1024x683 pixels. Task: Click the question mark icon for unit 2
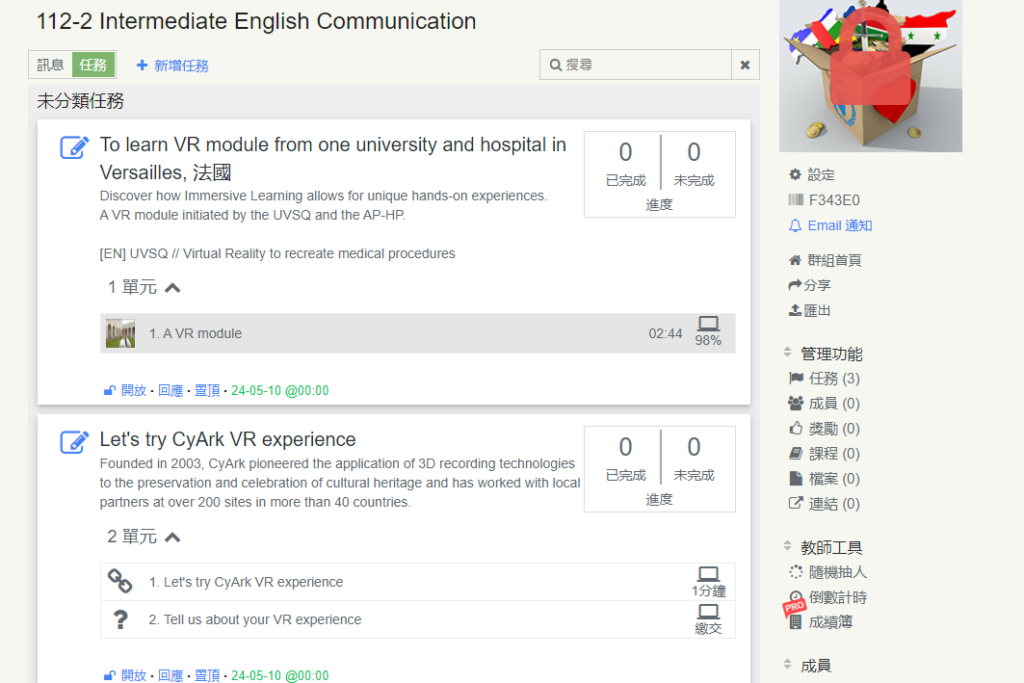(120, 619)
